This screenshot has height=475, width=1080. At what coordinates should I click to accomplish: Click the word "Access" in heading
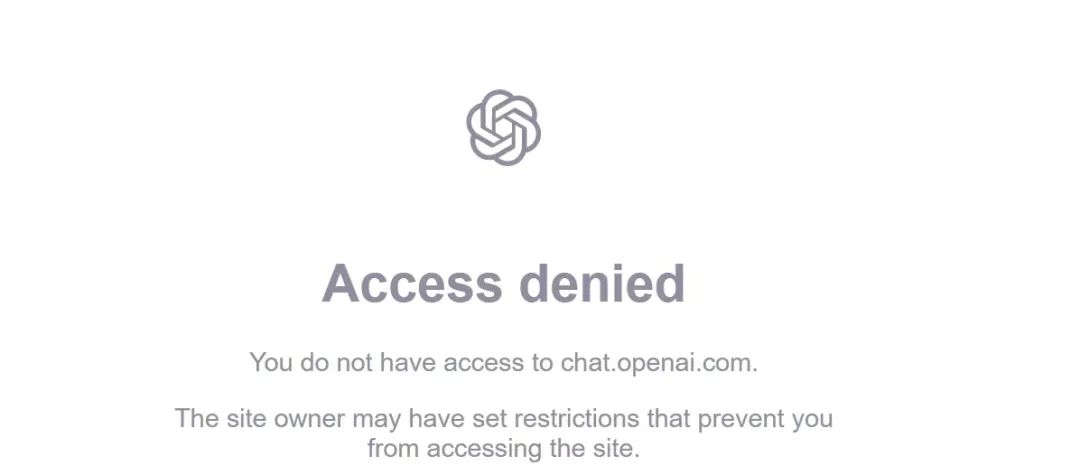pos(413,284)
